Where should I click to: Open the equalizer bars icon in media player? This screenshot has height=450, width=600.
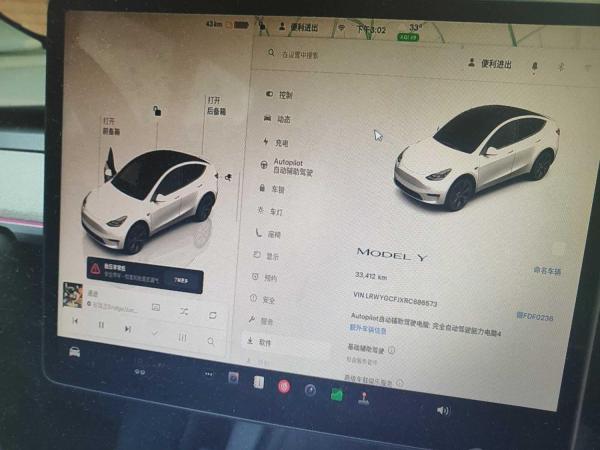click(x=182, y=337)
